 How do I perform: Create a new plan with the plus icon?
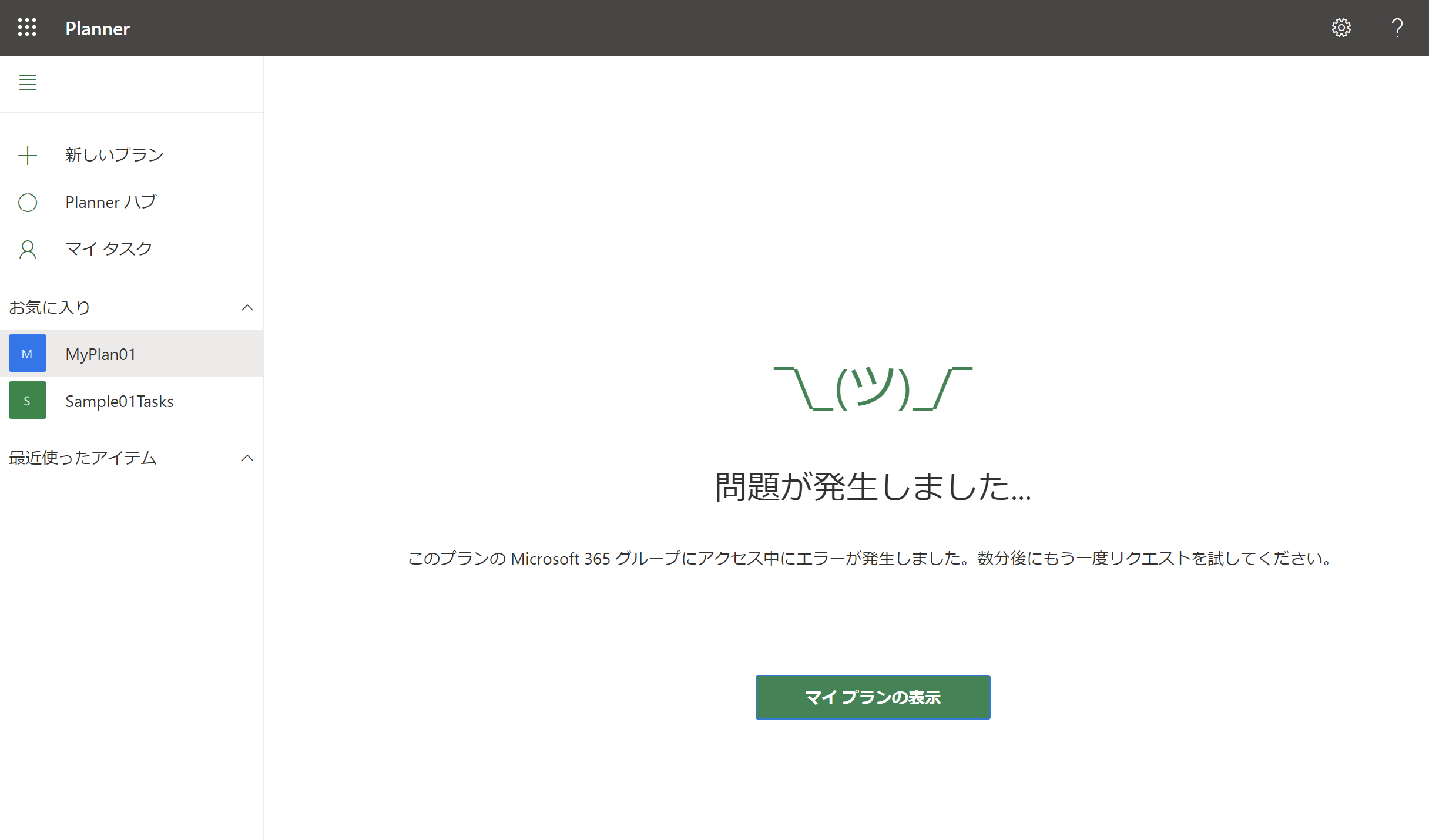[x=27, y=154]
